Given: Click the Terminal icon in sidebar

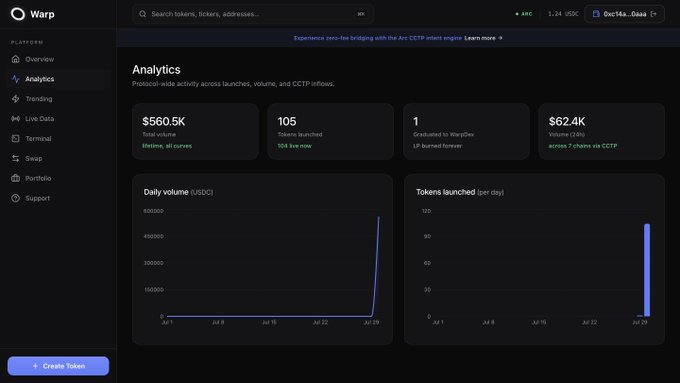Looking at the screenshot, I should [x=16, y=138].
